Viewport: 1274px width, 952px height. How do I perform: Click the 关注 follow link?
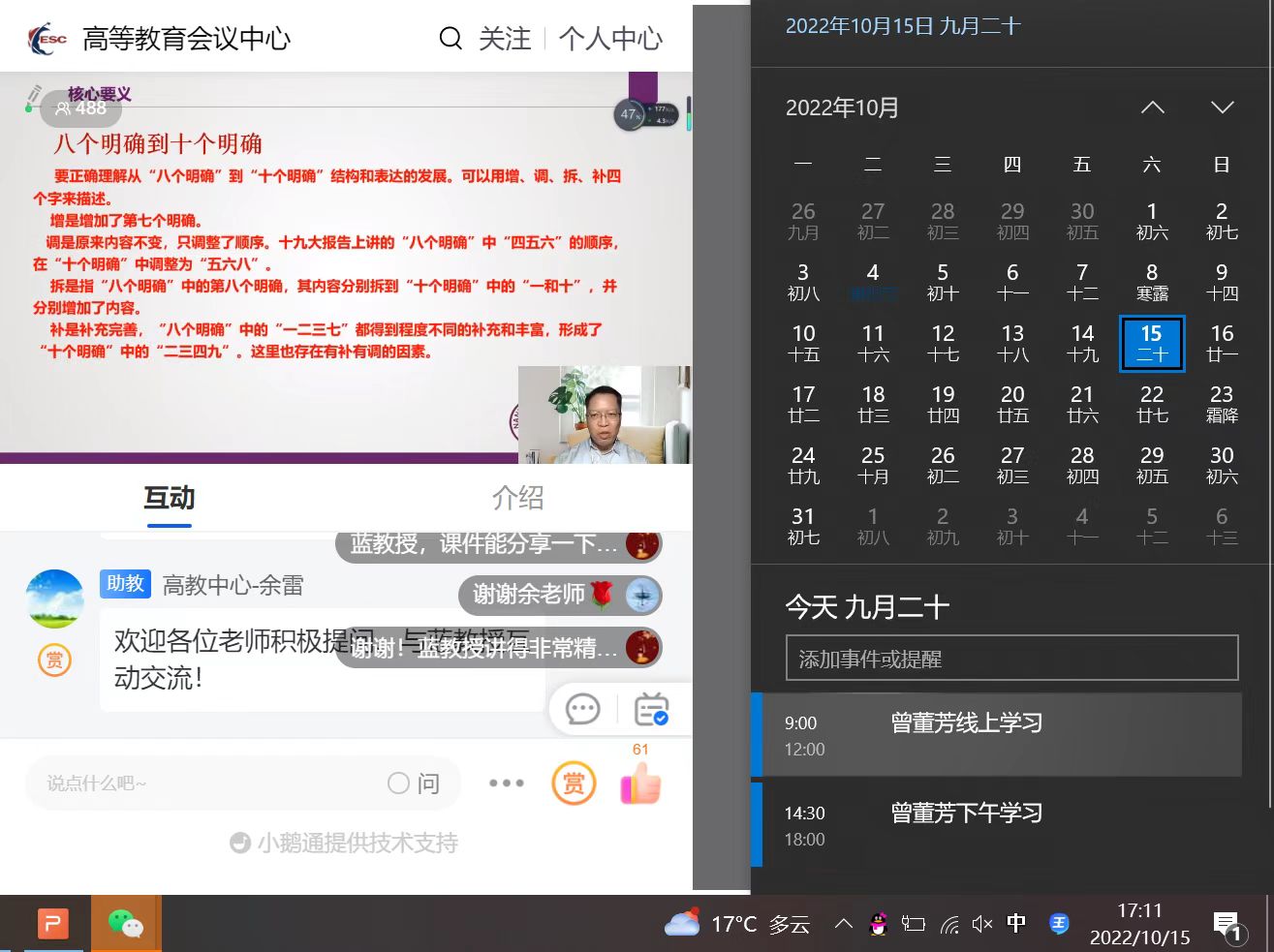pos(505,39)
